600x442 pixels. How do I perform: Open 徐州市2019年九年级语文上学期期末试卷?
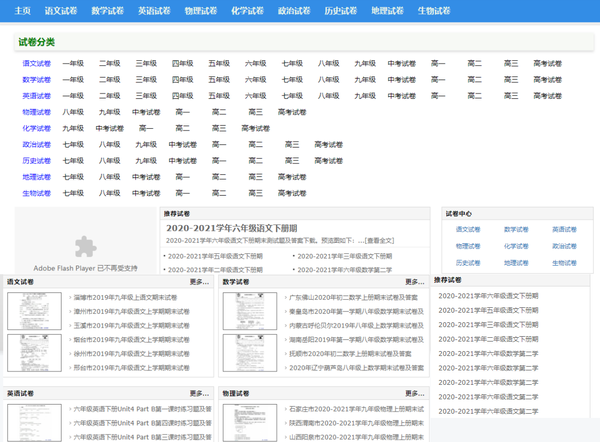[x=132, y=354]
